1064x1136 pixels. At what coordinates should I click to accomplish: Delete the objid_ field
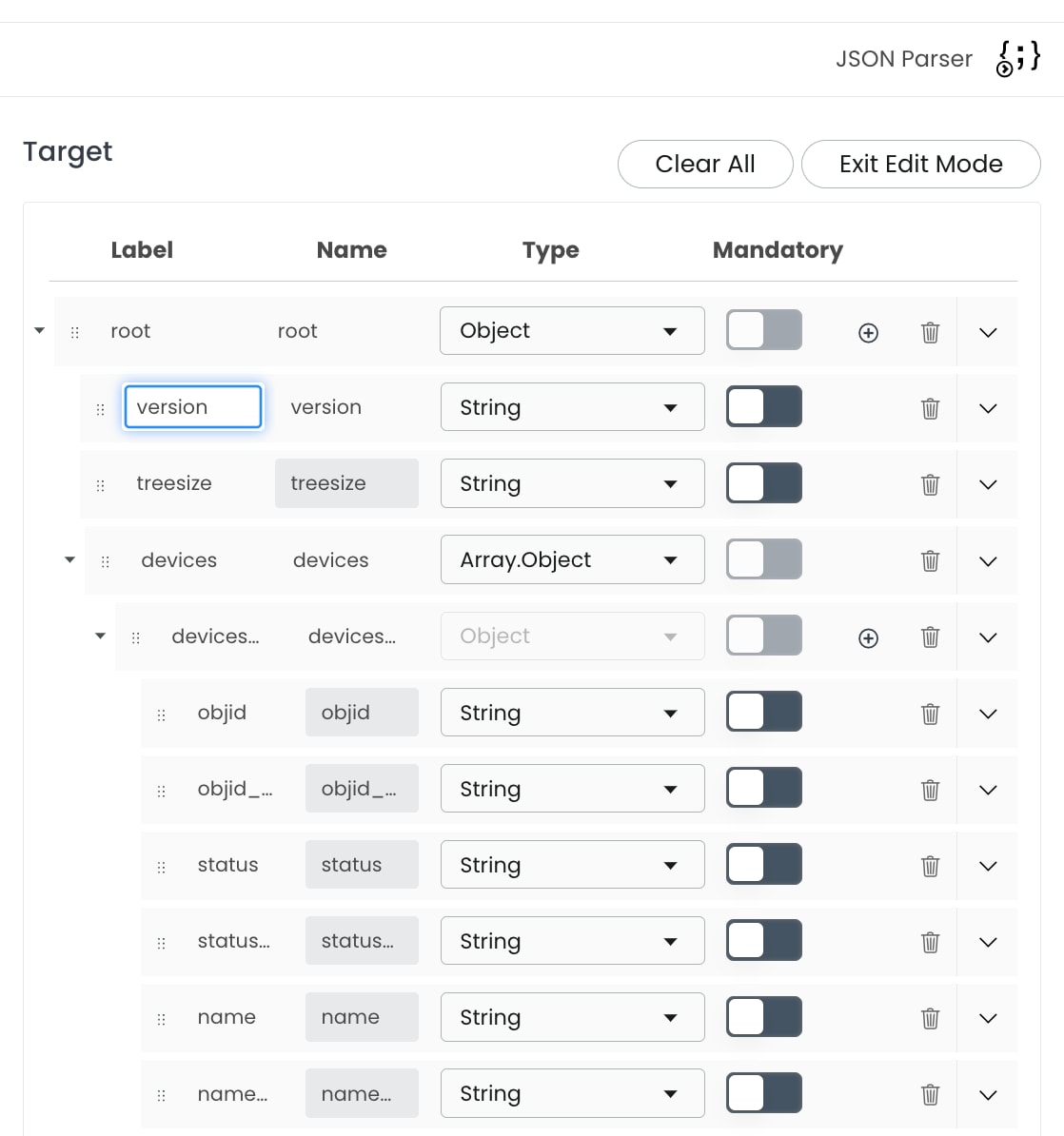click(x=930, y=790)
